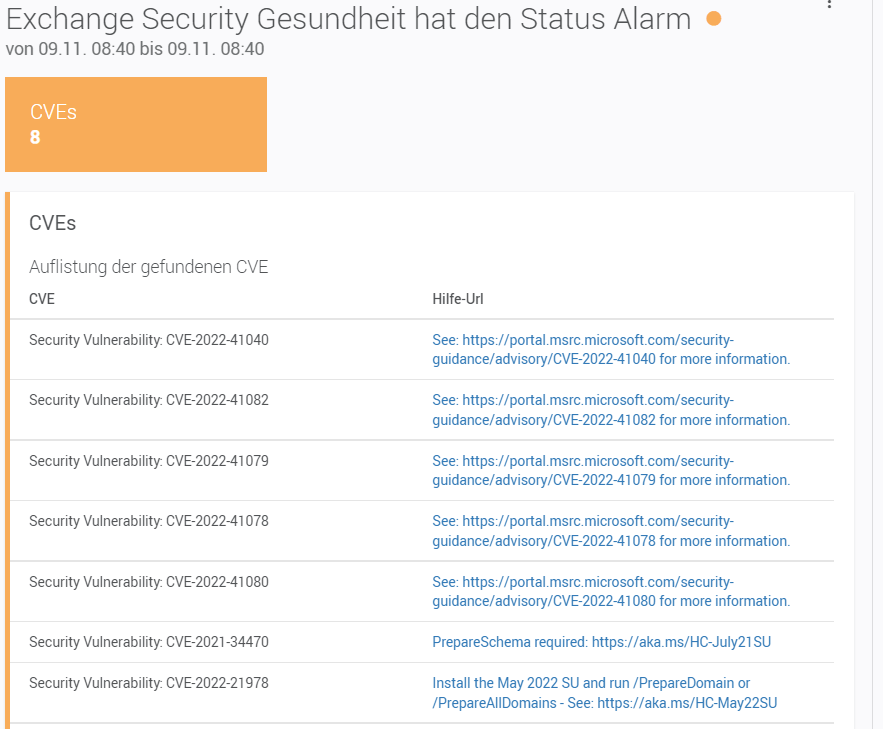Screen dimensions: 883x729
Task: Select the CVE-2022-41082 vulnerability row text
Action: 149,400
